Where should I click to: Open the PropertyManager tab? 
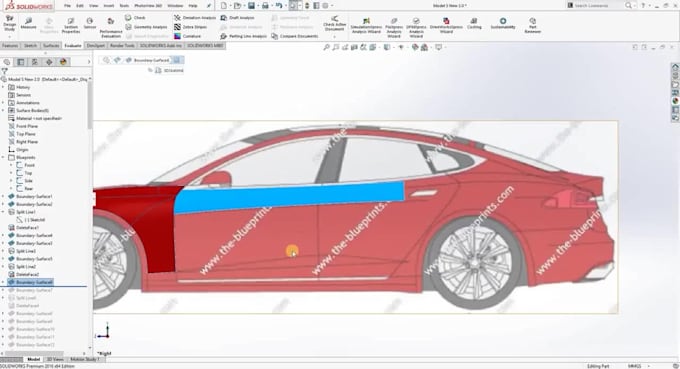20,62
